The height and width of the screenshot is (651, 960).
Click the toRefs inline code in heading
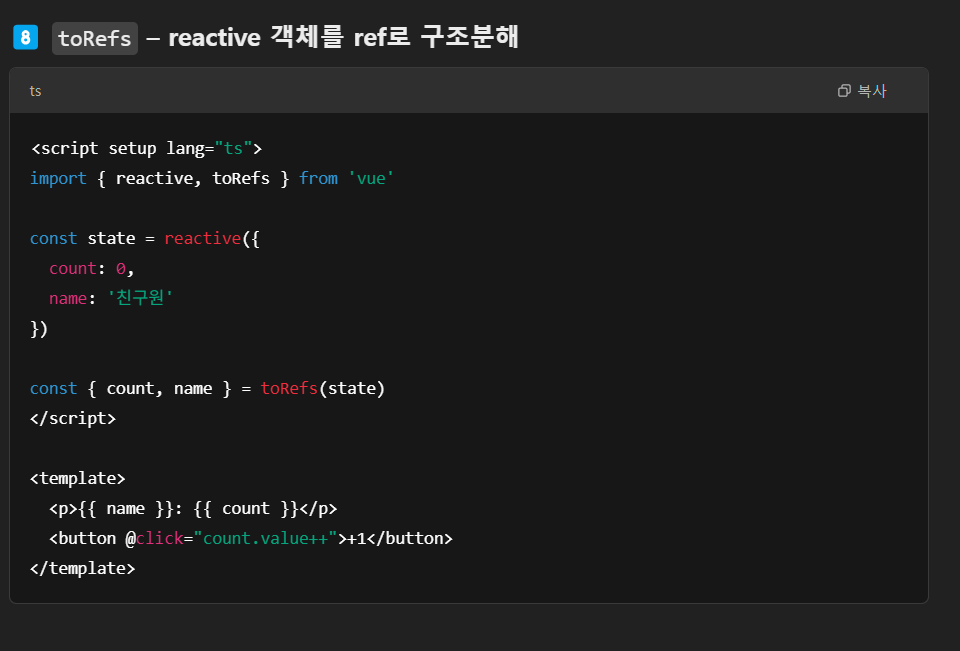(95, 39)
